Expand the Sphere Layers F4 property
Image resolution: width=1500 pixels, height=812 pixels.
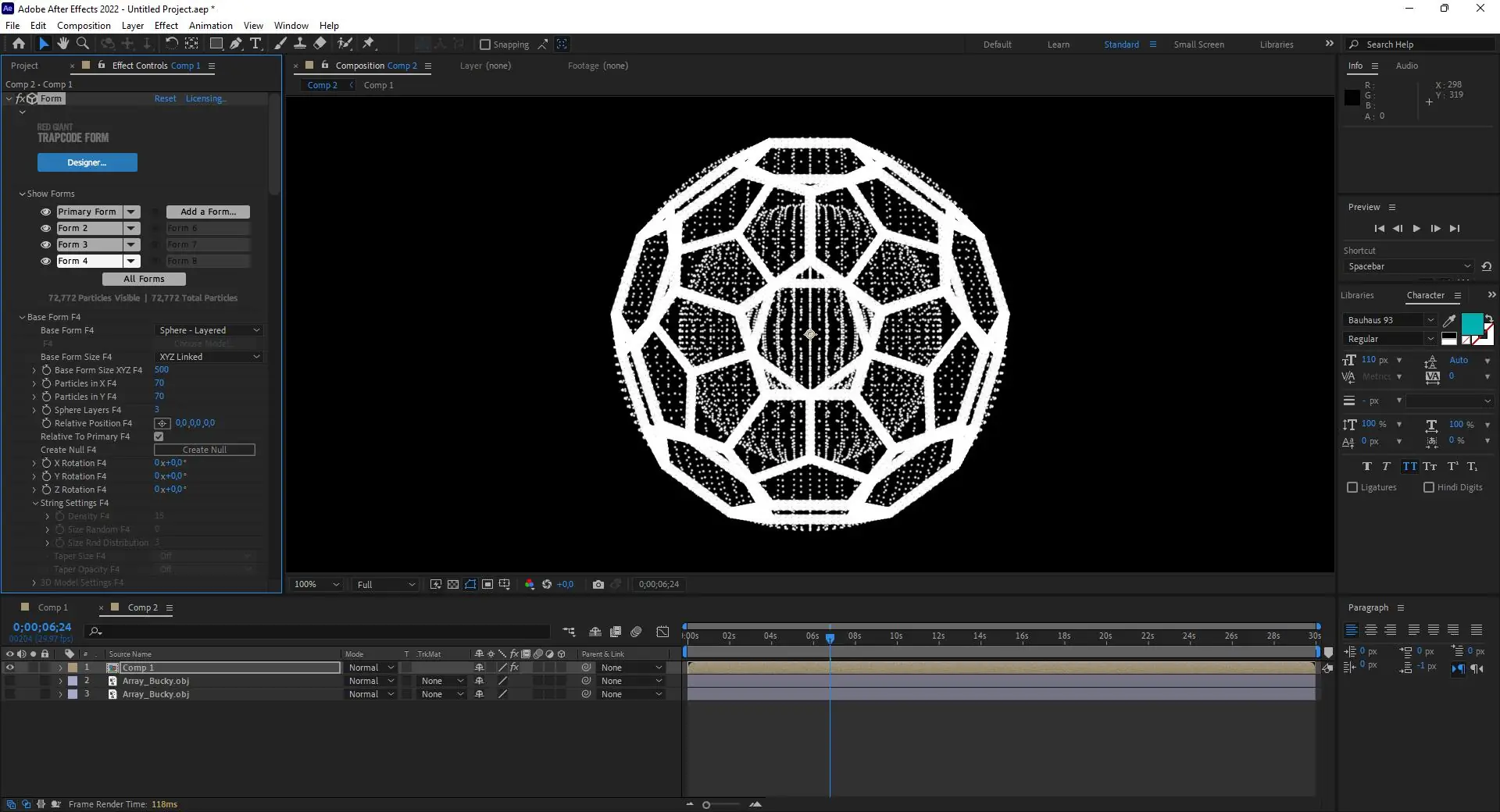pyautogui.click(x=34, y=410)
